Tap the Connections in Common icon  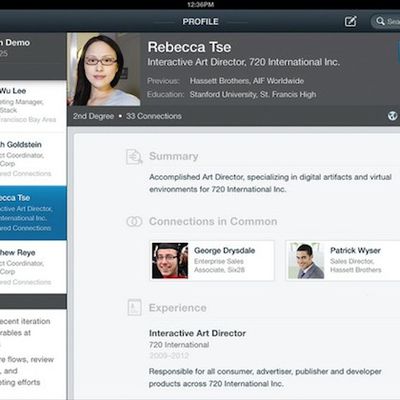[134, 221]
